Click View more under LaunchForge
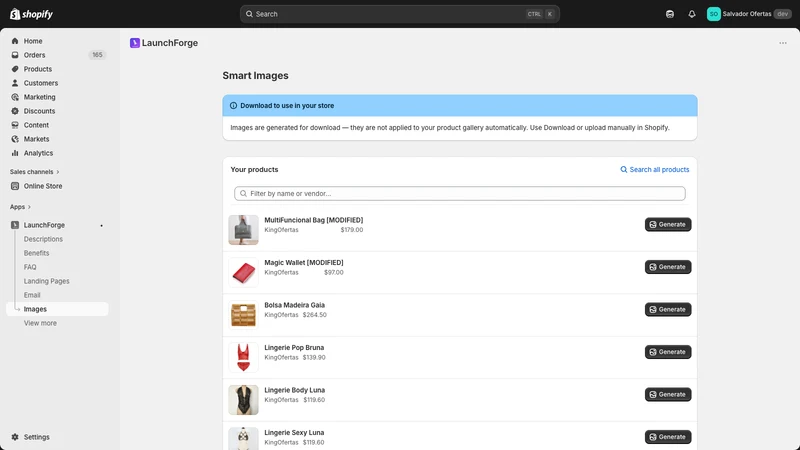 (40, 323)
